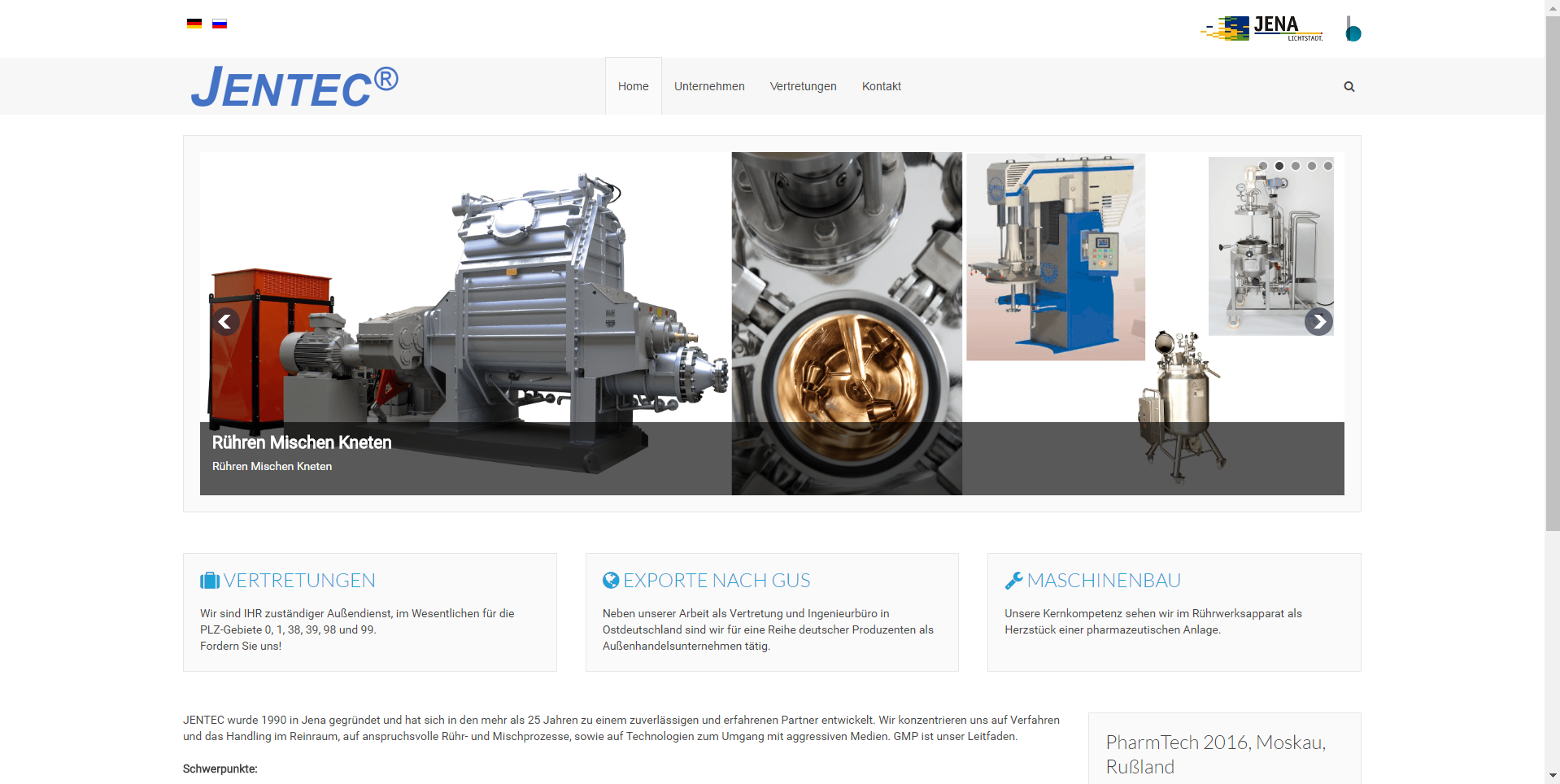The width and height of the screenshot is (1560, 784).
Task: Switch site language to Russian flag
Action: (220, 24)
